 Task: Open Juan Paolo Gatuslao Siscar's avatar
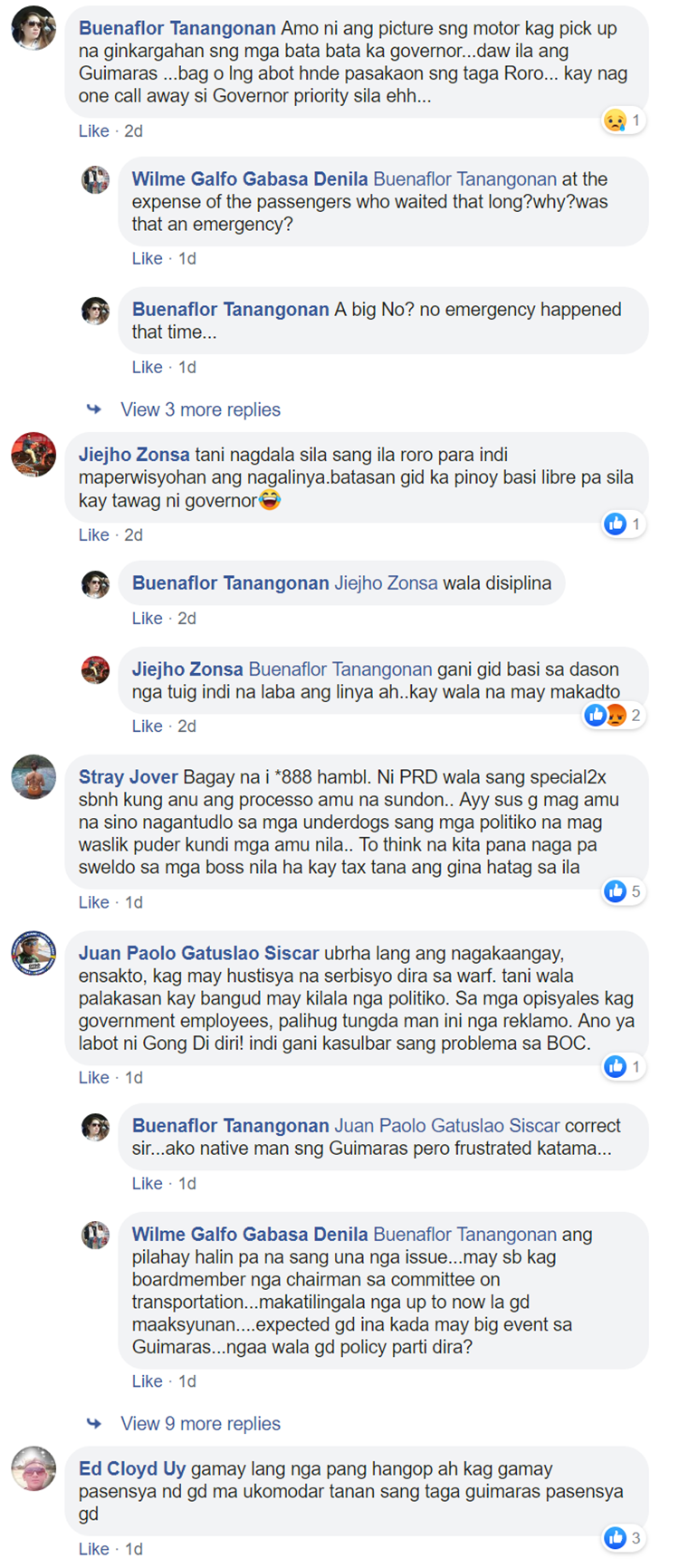pyautogui.click(x=33, y=953)
